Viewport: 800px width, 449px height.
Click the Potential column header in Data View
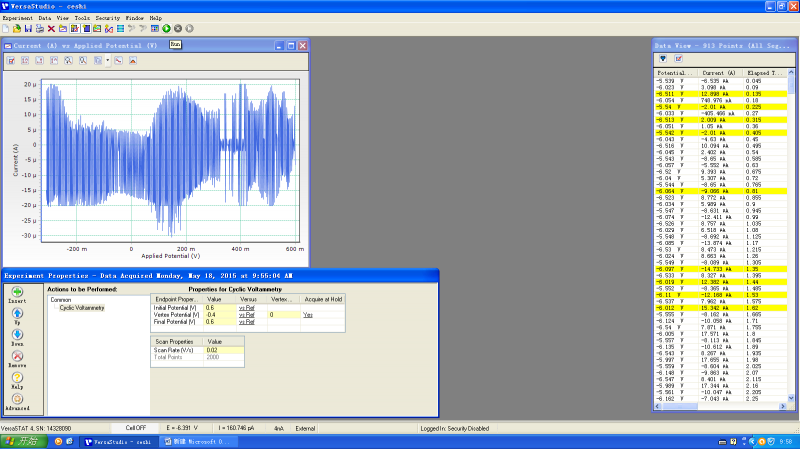[675, 73]
